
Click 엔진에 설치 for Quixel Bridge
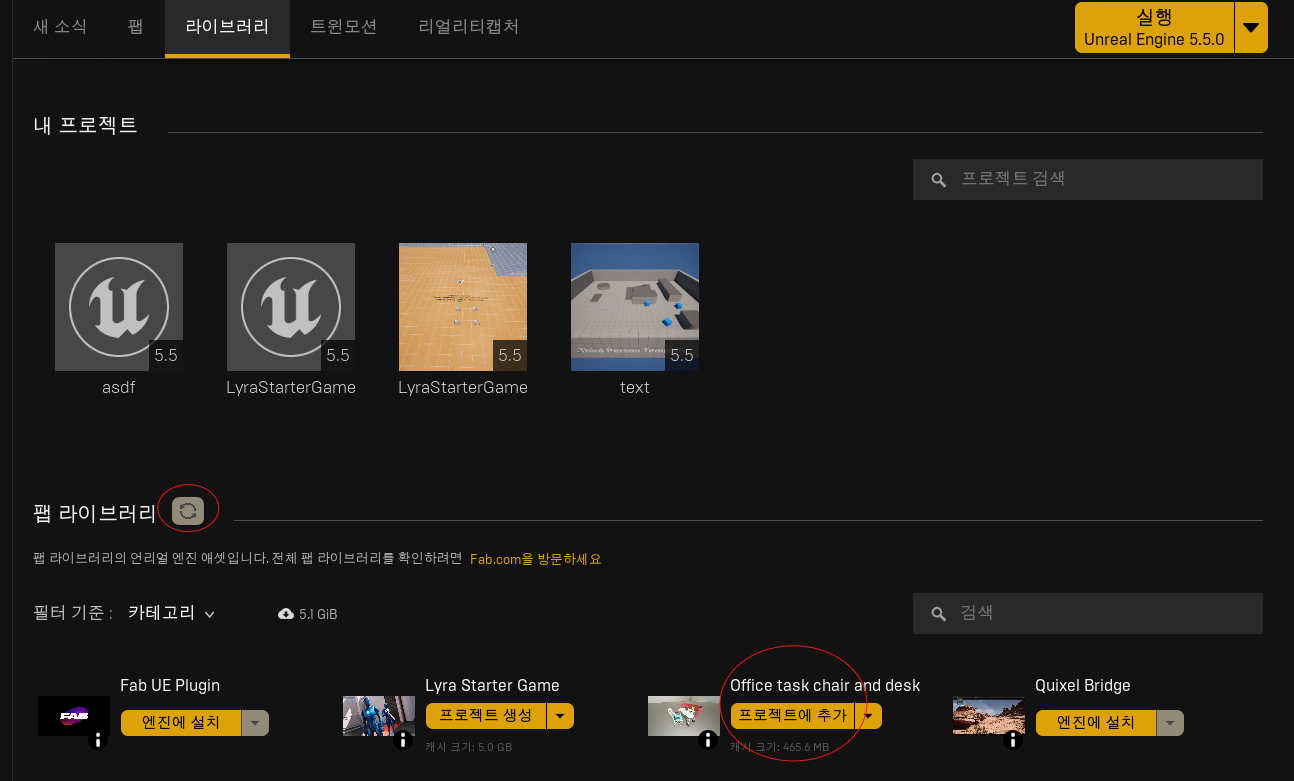[x=1096, y=722]
